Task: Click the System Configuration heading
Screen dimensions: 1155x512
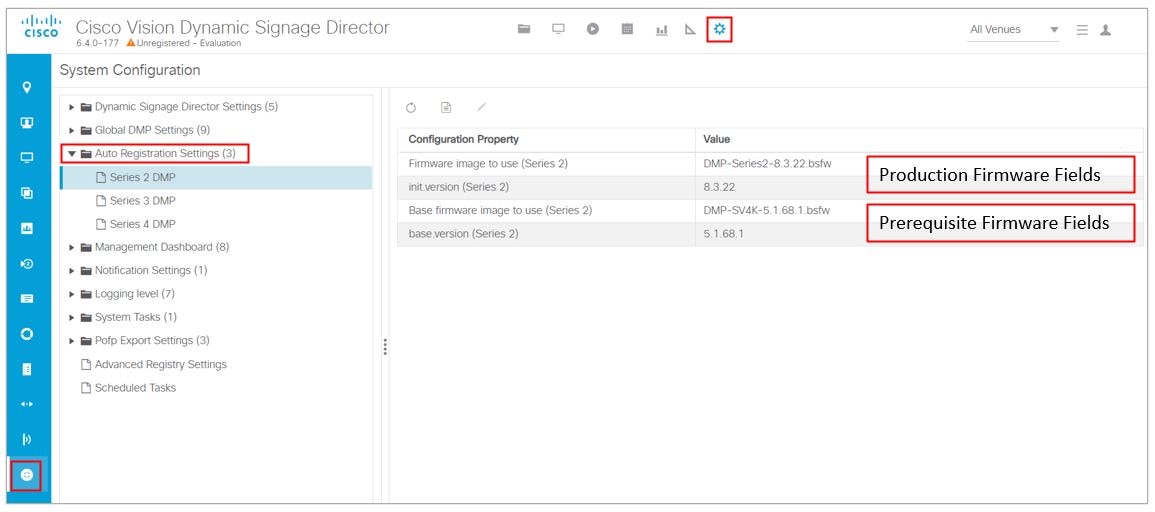Action: click(x=130, y=71)
